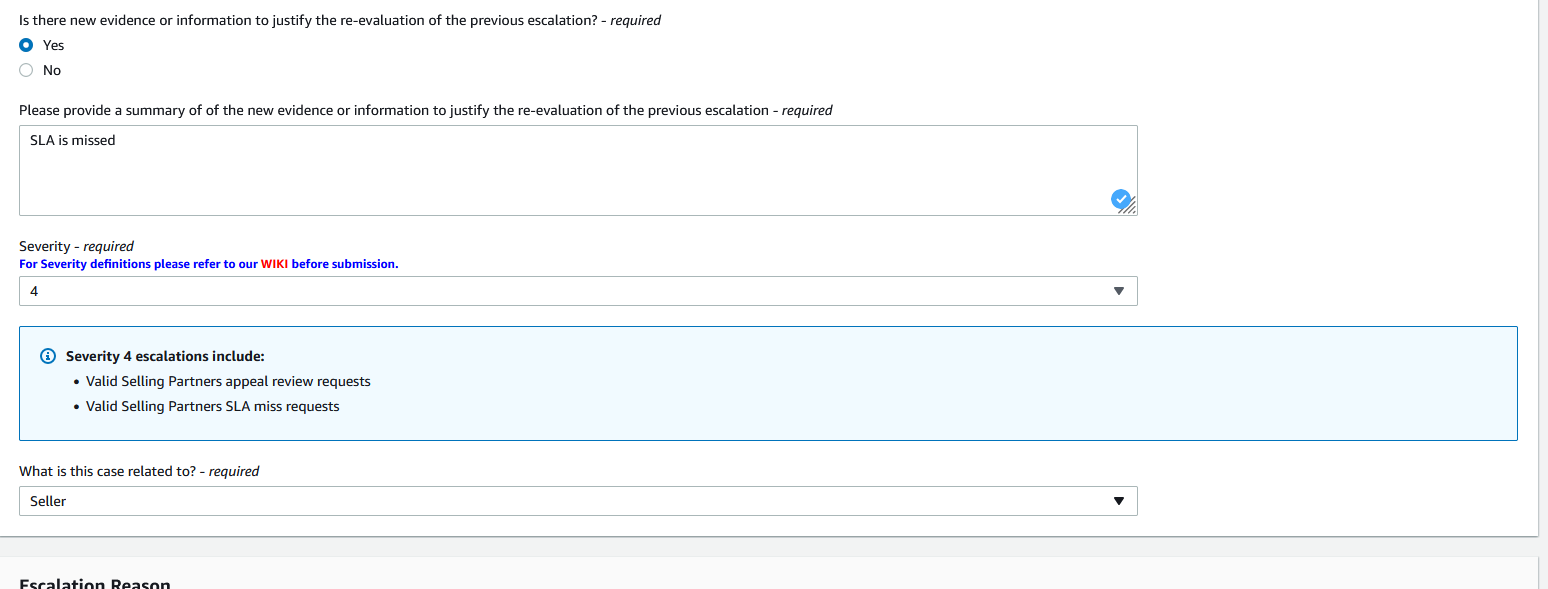
Task: Click the Severity definitions help text
Action: tap(208, 264)
